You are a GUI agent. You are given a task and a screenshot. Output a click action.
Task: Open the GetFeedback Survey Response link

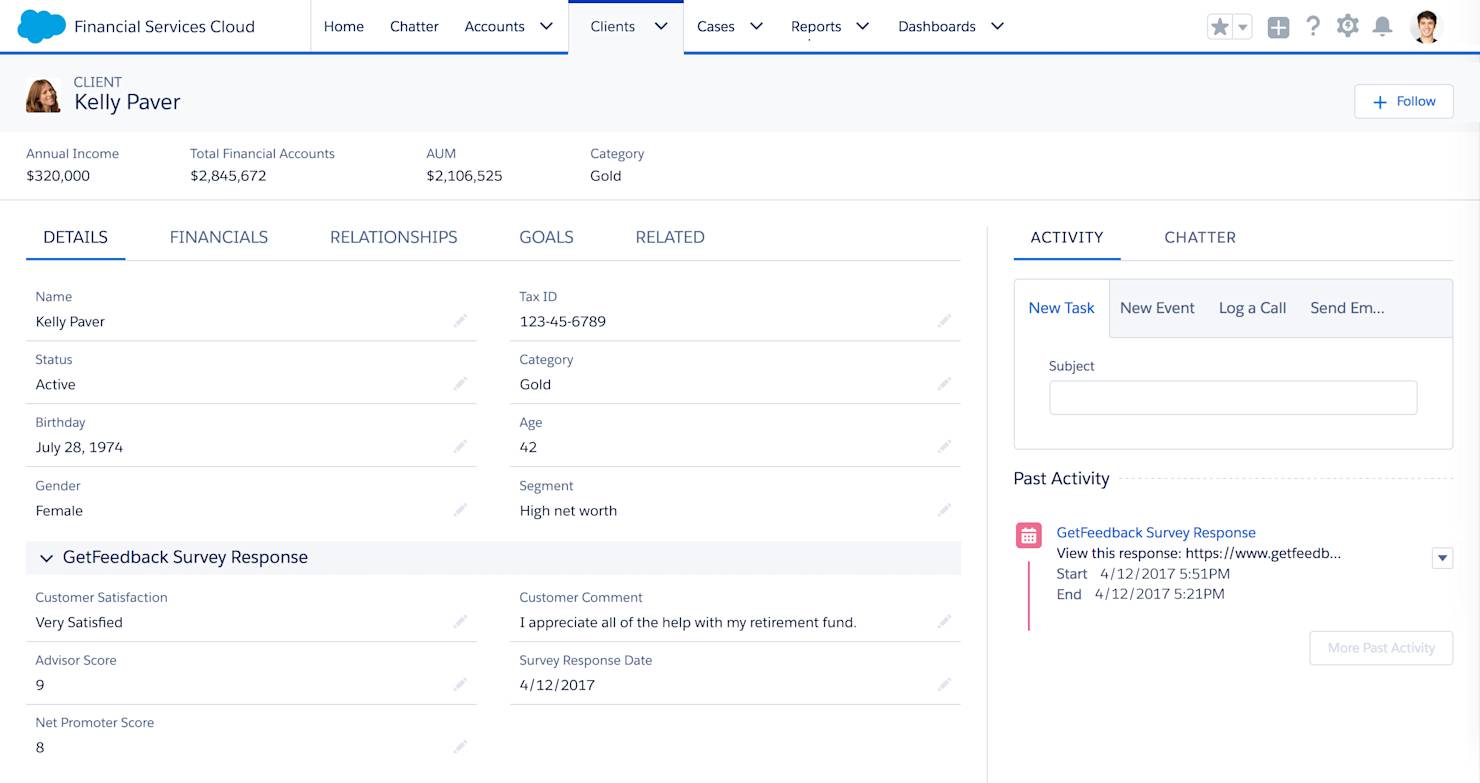coord(1156,533)
